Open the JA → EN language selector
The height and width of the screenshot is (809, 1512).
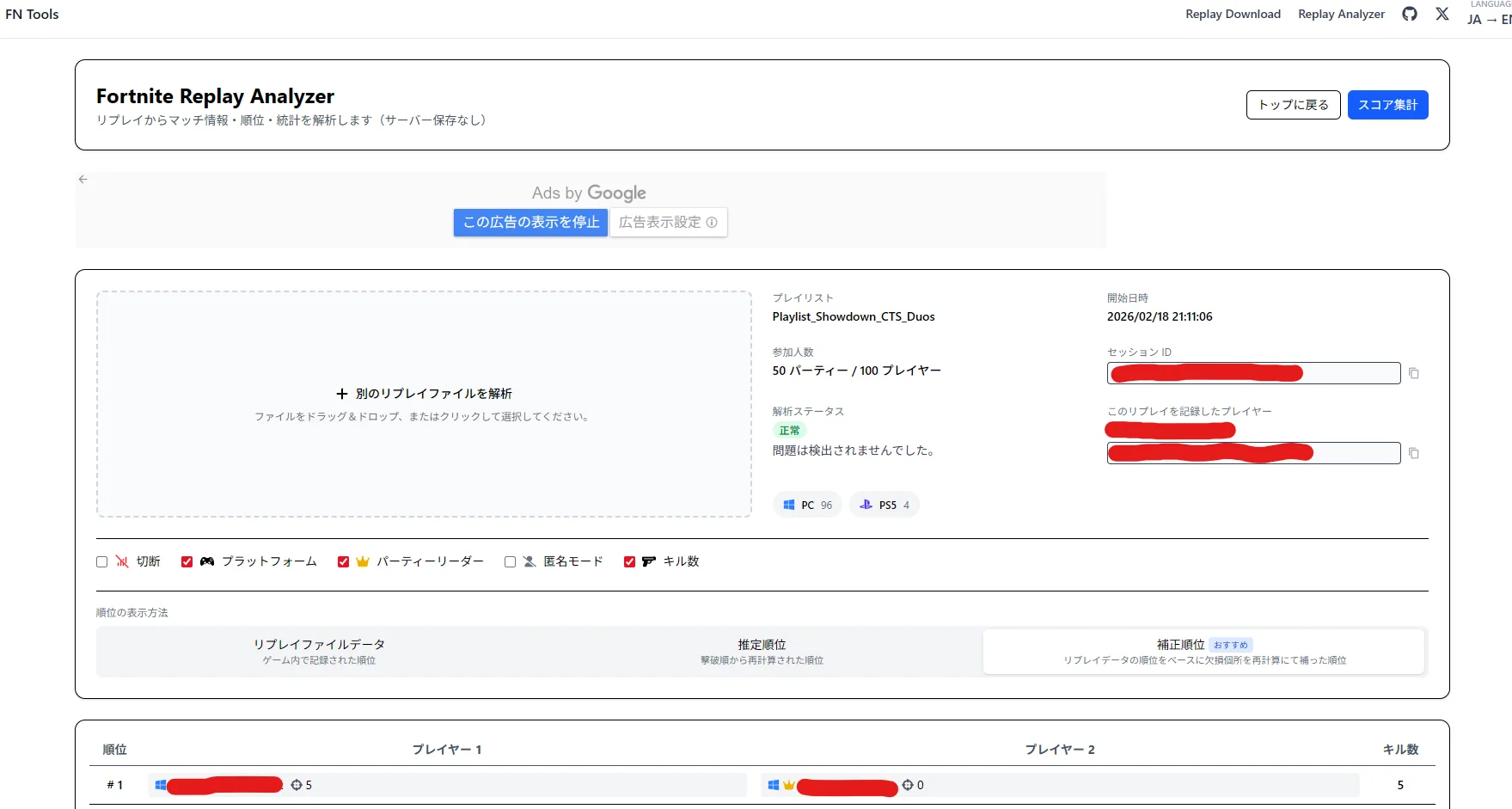point(1489,19)
